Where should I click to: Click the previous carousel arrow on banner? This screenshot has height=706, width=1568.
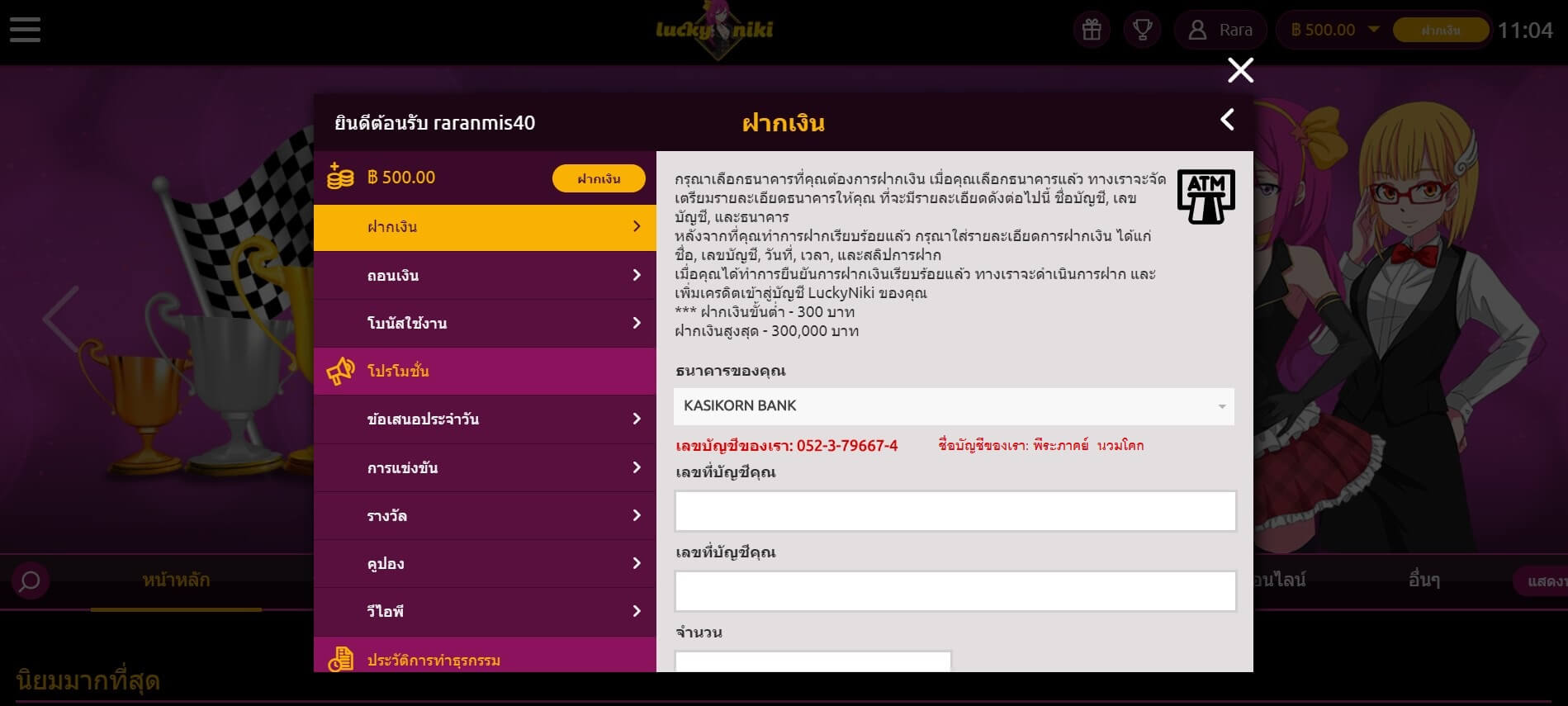[x=61, y=319]
